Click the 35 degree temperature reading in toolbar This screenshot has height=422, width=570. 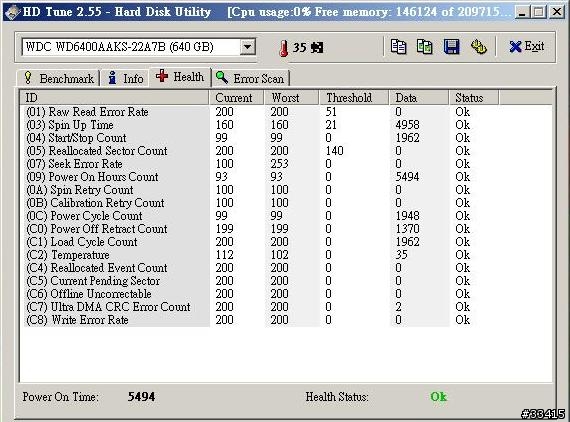[300, 48]
